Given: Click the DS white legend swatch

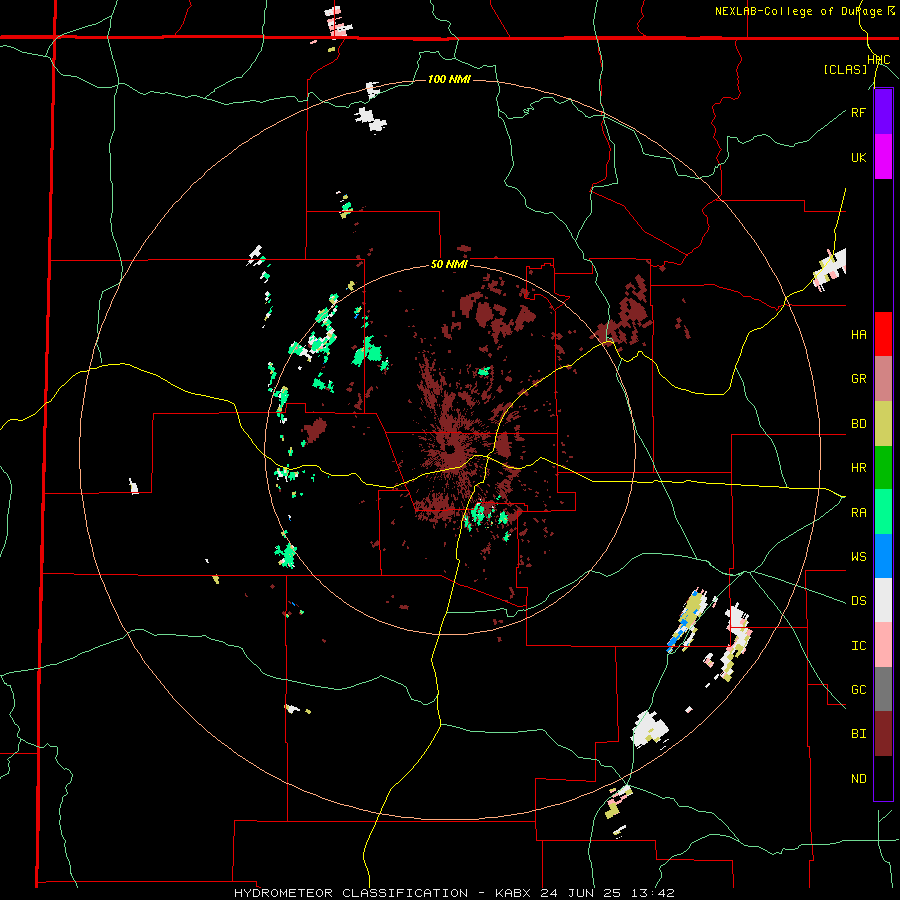Looking at the screenshot, I should tap(883, 600).
